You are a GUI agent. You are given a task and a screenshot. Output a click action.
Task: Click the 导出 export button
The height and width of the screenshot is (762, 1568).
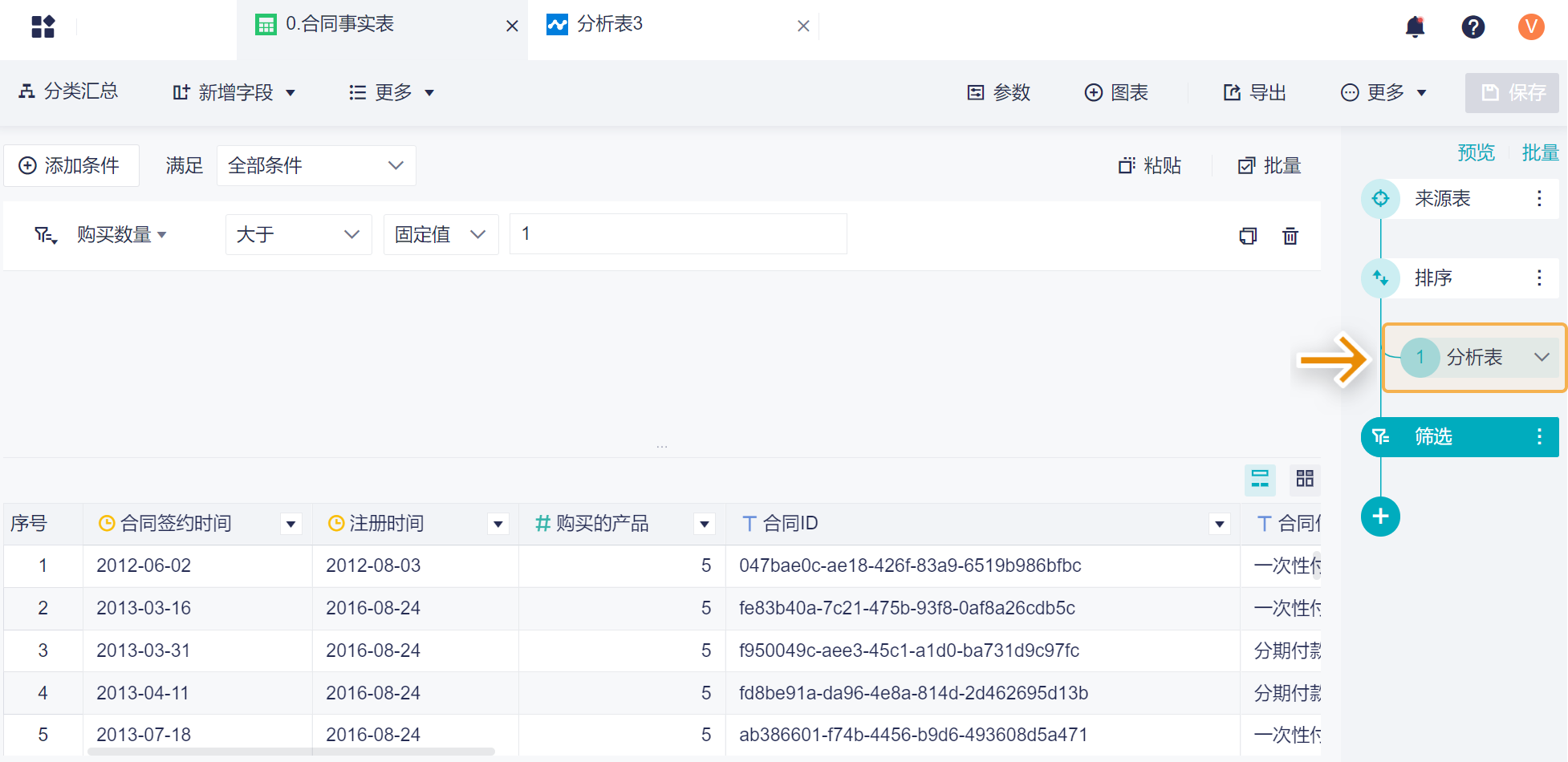(x=1254, y=93)
